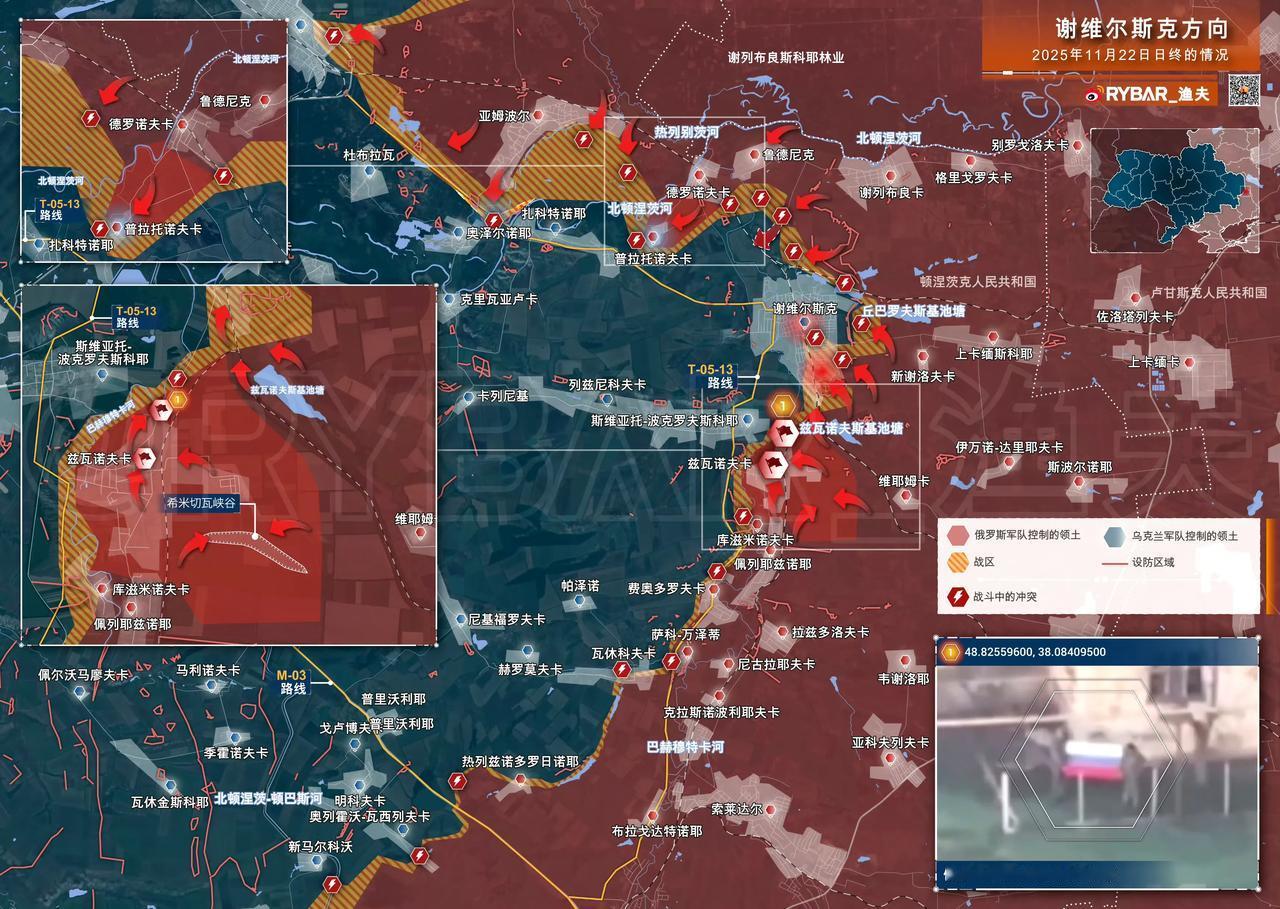Click the striped 战区 legend swatch
This screenshot has height=909, width=1280.
[956, 562]
